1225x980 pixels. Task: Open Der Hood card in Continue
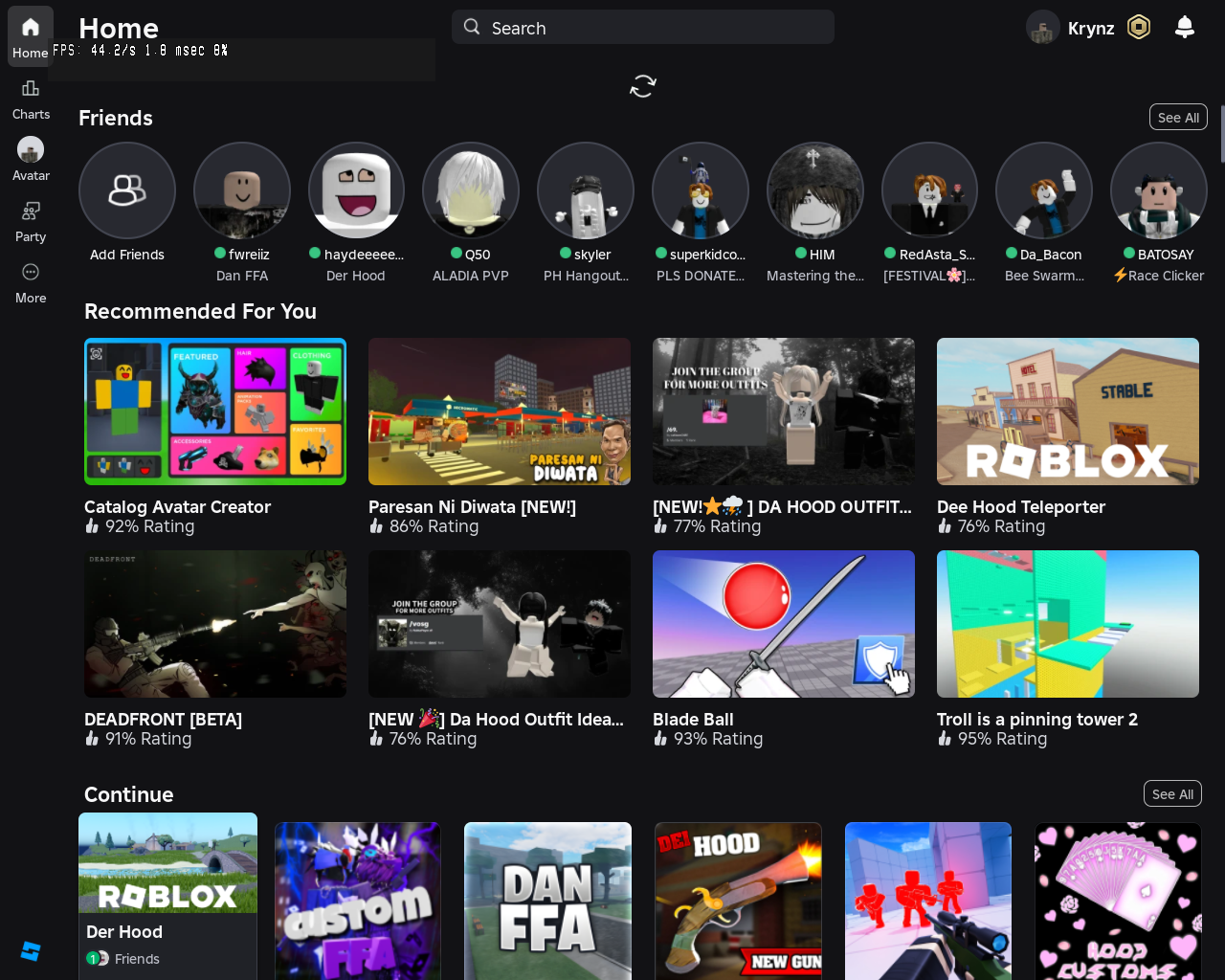pyautogui.click(x=167, y=896)
